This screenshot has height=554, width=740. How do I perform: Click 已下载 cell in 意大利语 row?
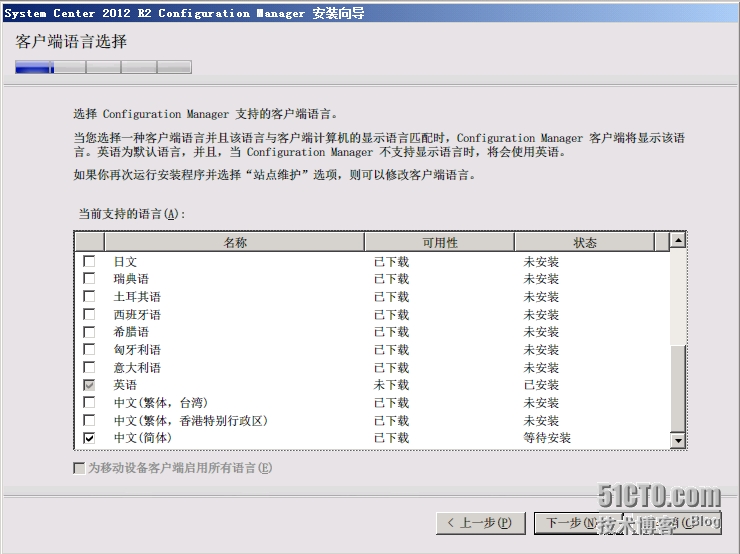click(x=391, y=368)
